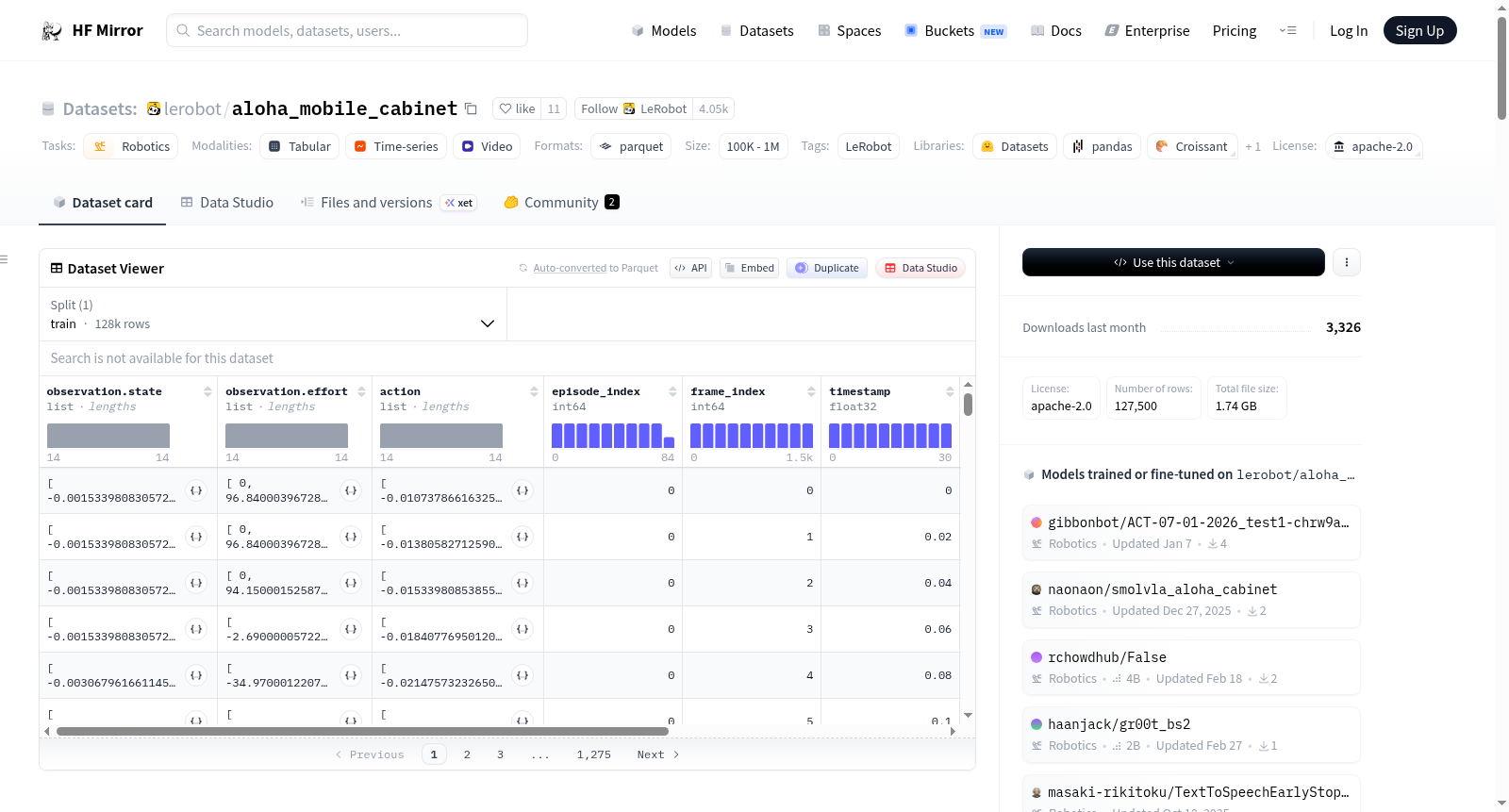Viewport: 1509px width, 812px height.
Task: Expand the +1 more libraries list
Action: point(1252,146)
